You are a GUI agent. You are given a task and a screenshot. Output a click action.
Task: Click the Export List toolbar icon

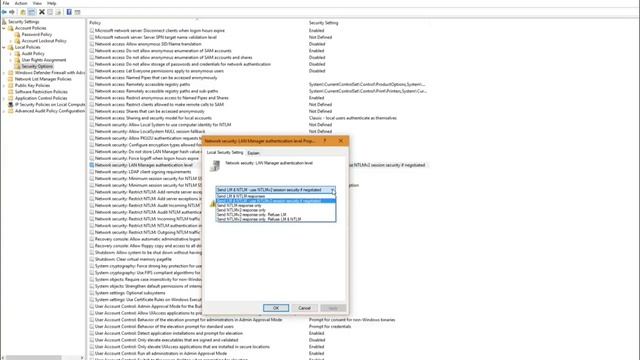pos(58,12)
